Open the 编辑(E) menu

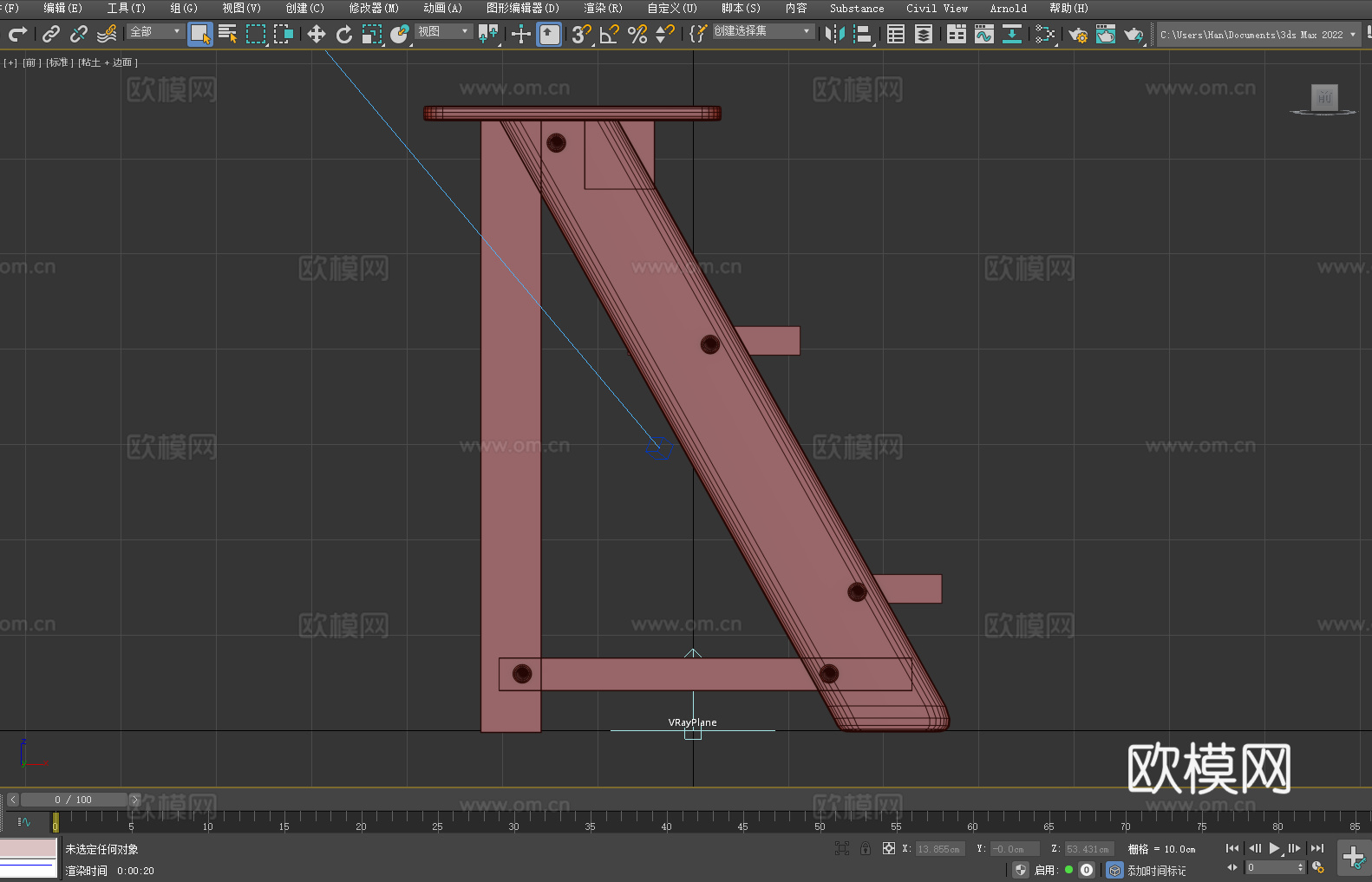pyautogui.click(x=62, y=8)
